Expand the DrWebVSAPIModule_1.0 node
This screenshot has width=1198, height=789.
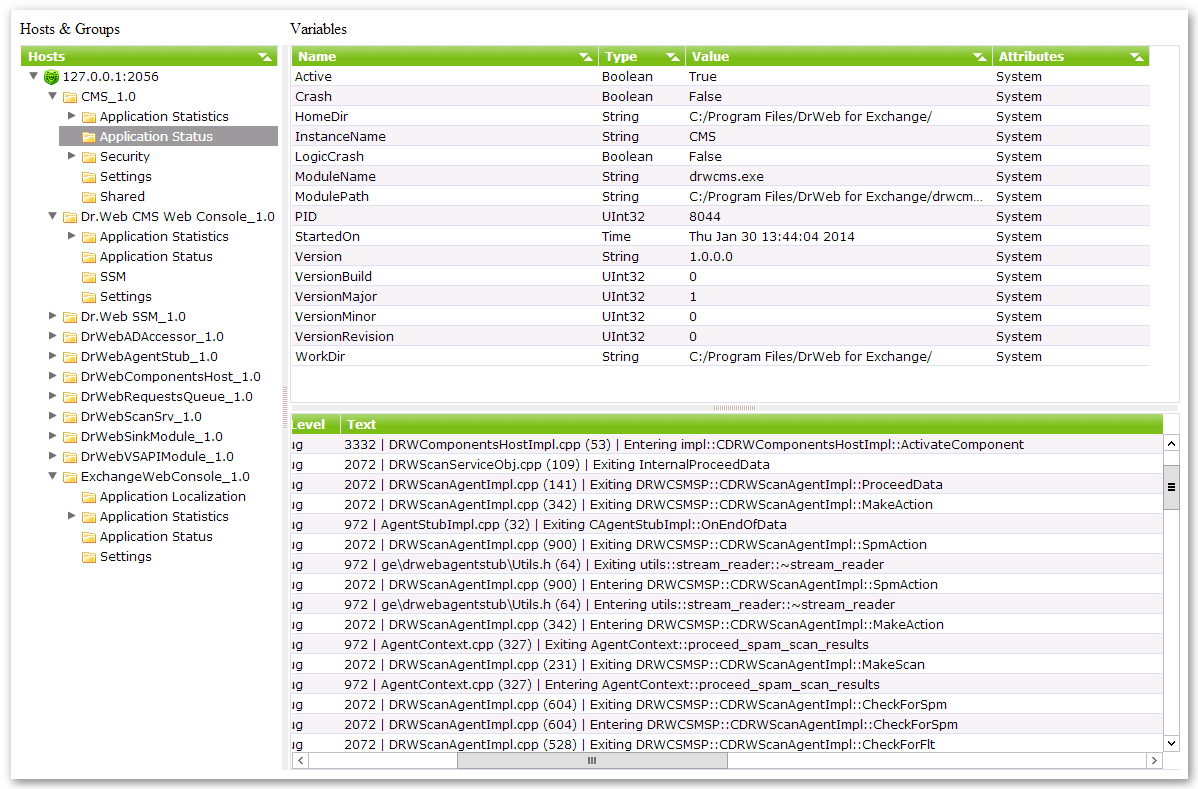[52, 456]
